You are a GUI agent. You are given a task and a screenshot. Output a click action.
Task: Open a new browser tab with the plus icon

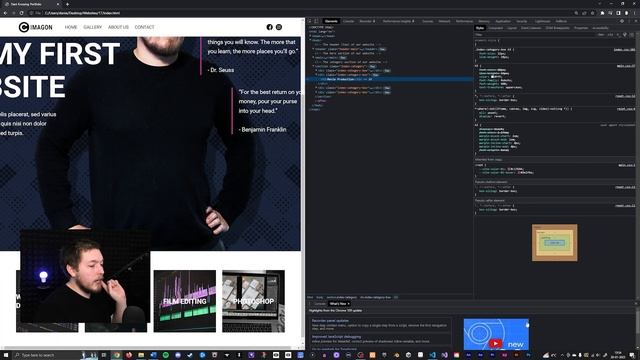point(67,4)
